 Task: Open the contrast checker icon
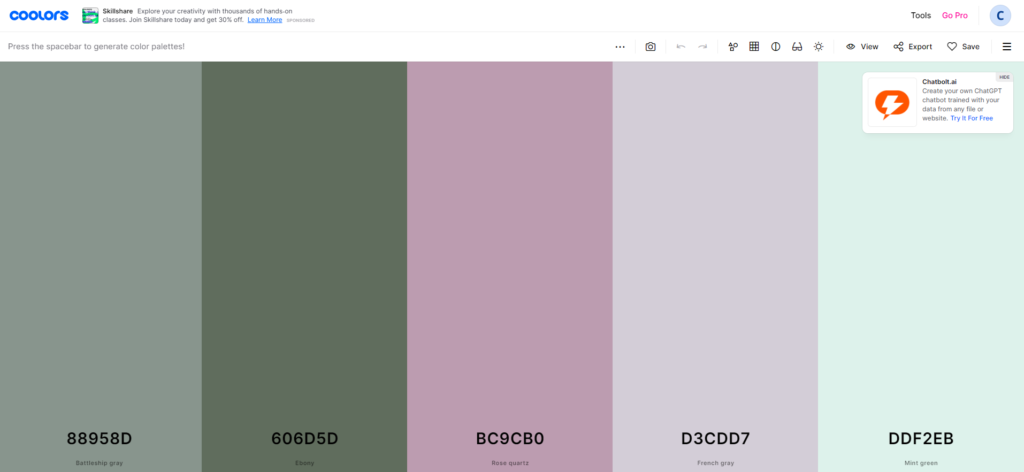(776, 47)
